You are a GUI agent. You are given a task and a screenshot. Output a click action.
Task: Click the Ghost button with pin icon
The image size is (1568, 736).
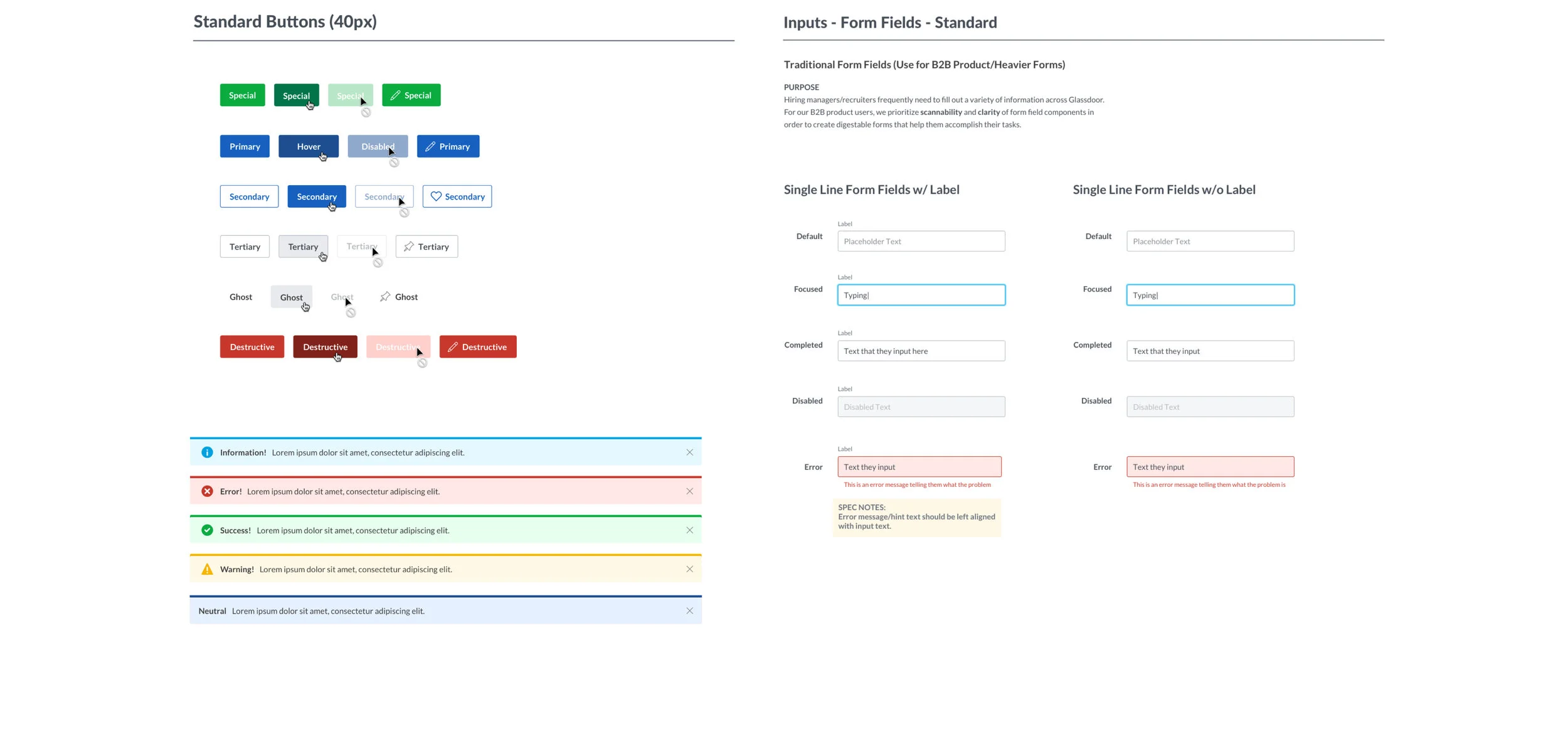click(x=399, y=297)
